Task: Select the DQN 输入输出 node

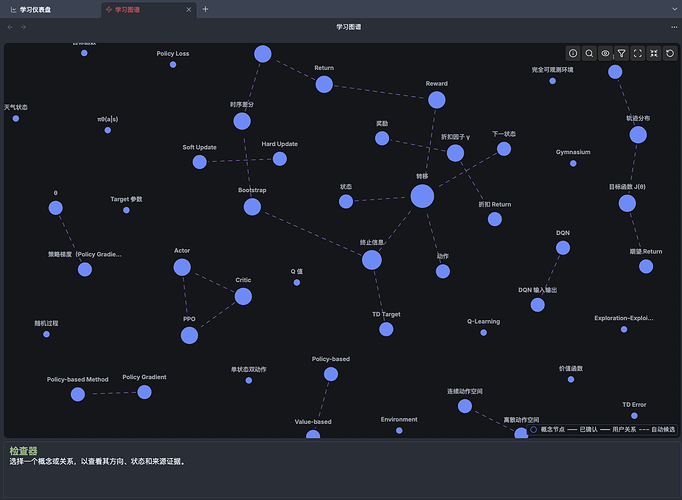Action: [538, 305]
